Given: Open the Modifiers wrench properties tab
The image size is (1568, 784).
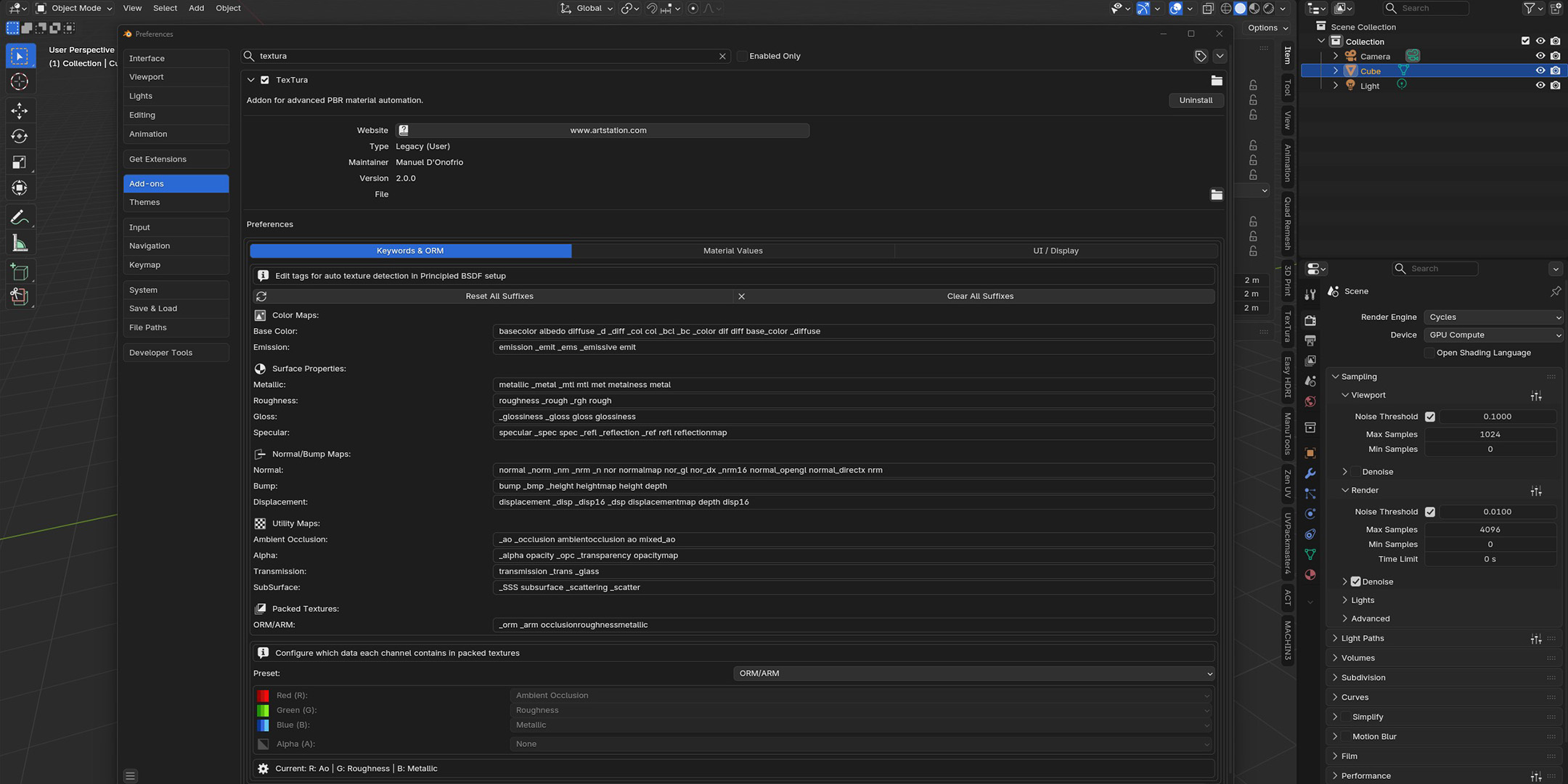Looking at the screenshot, I should coord(1310,473).
